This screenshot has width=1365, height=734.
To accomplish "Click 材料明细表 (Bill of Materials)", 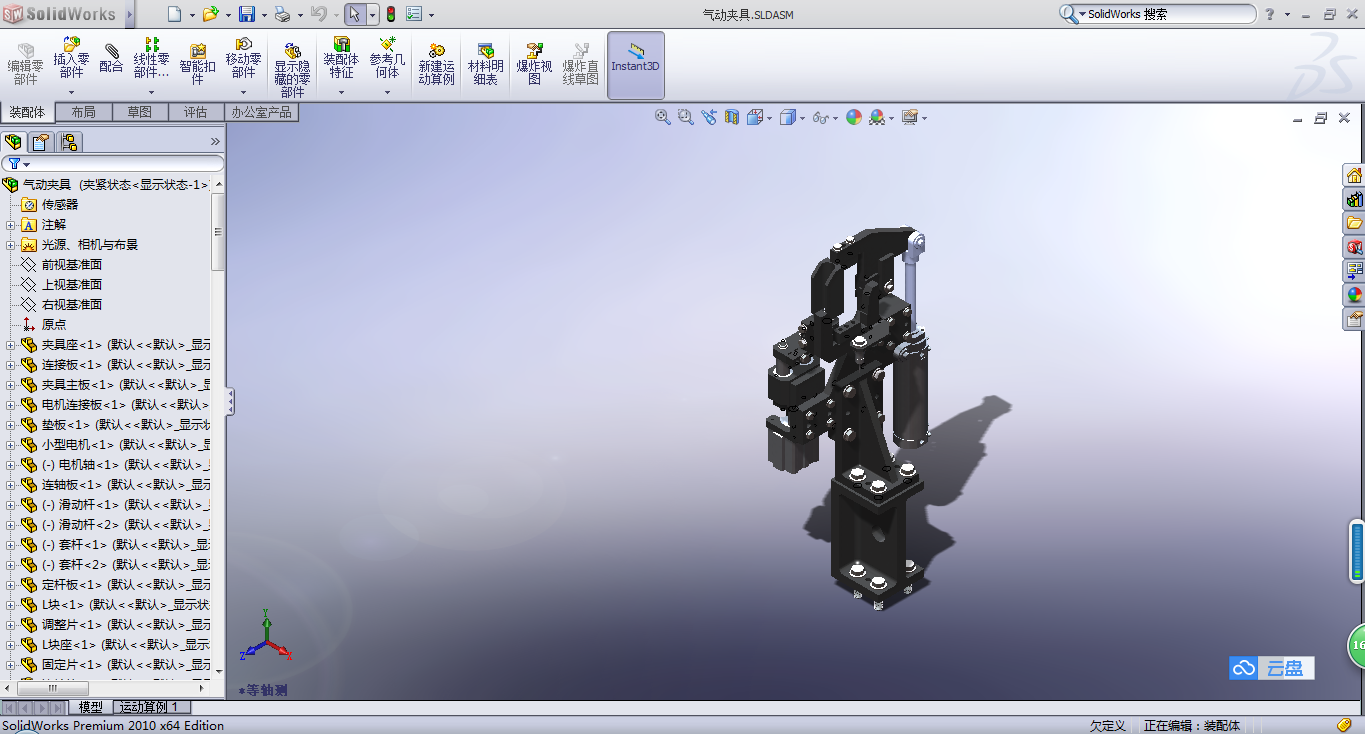I will point(486,65).
